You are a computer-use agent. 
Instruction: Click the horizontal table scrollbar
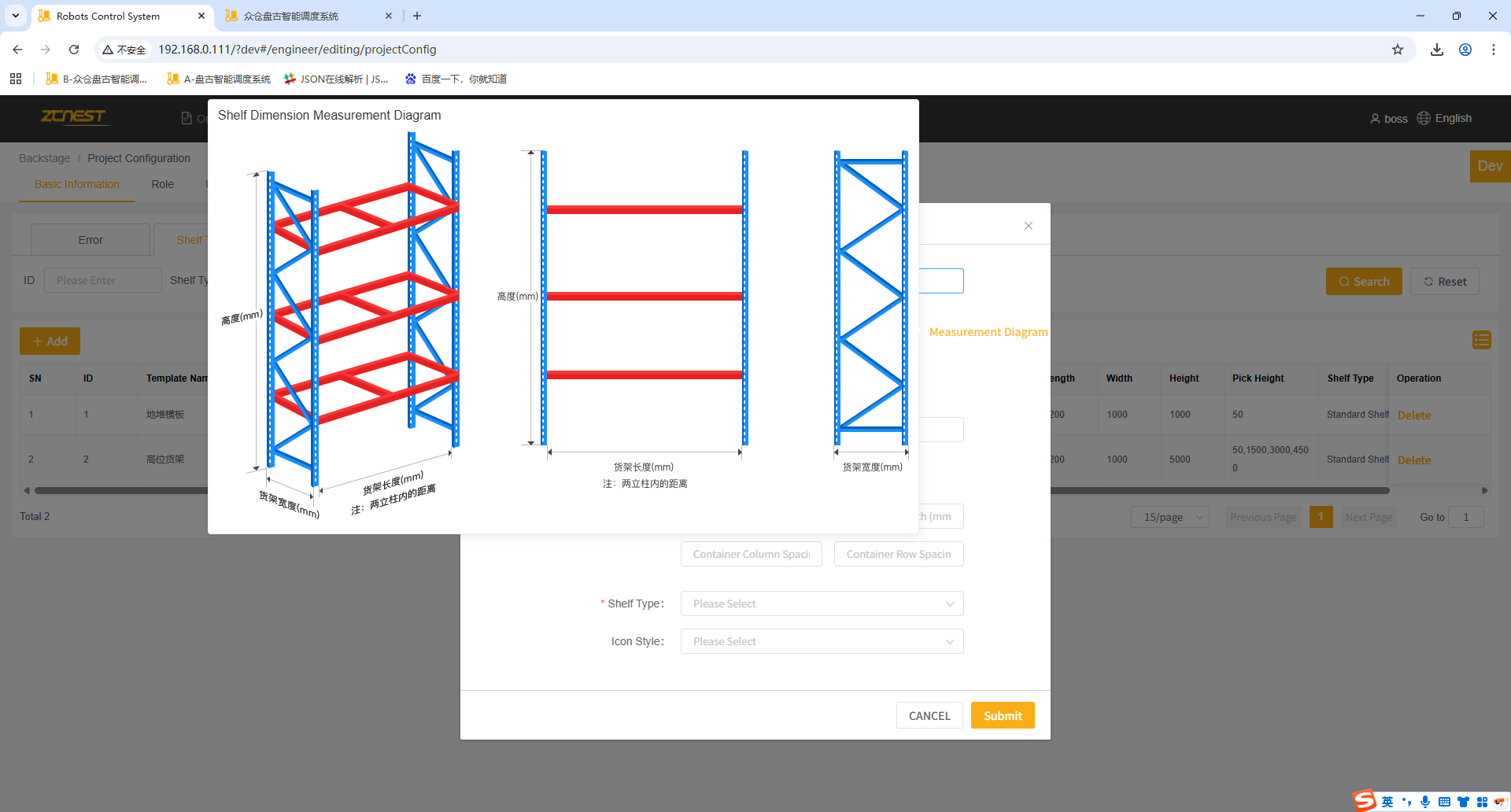(x=1220, y=490)
